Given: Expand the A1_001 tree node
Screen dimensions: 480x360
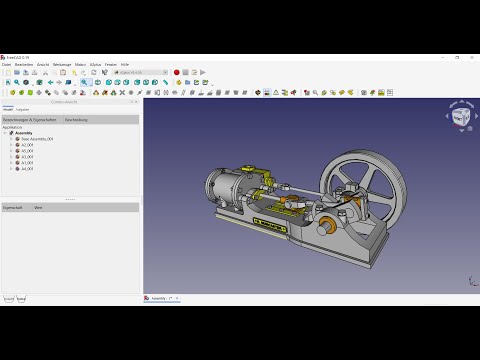Looking at the screenshot, I should click(11, 163).
